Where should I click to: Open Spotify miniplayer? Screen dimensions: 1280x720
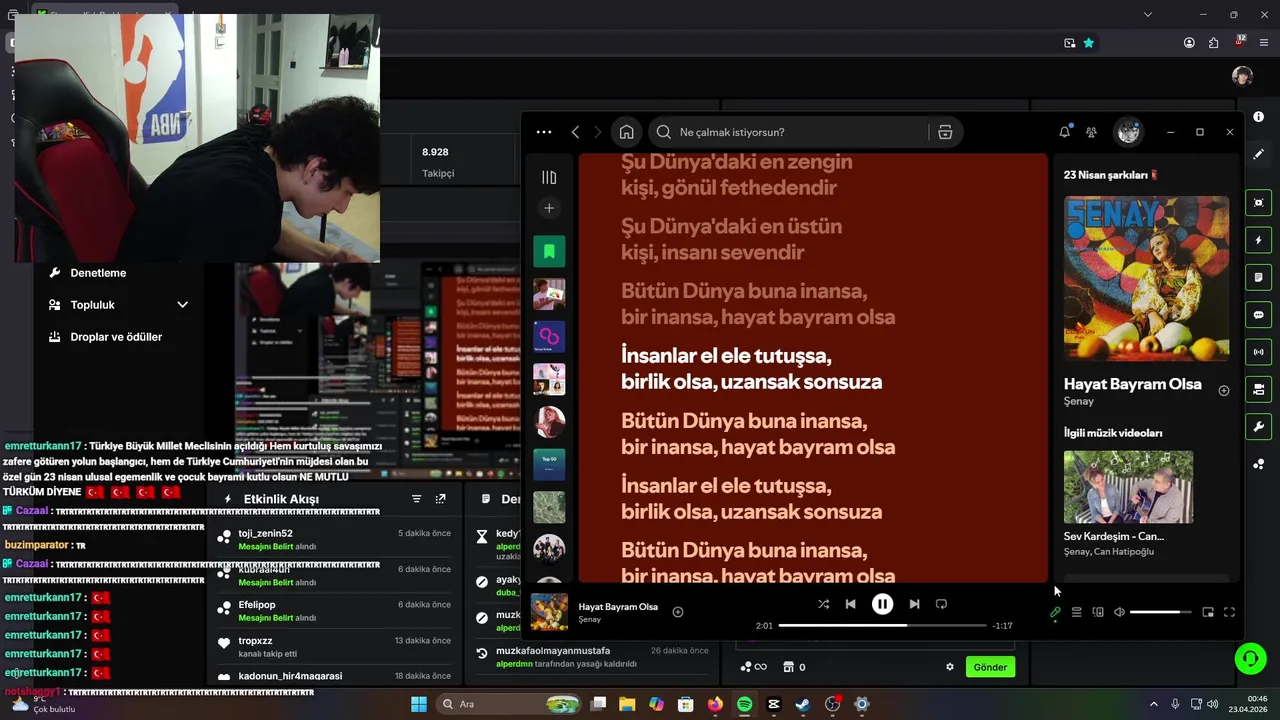tap(1208, 612)
